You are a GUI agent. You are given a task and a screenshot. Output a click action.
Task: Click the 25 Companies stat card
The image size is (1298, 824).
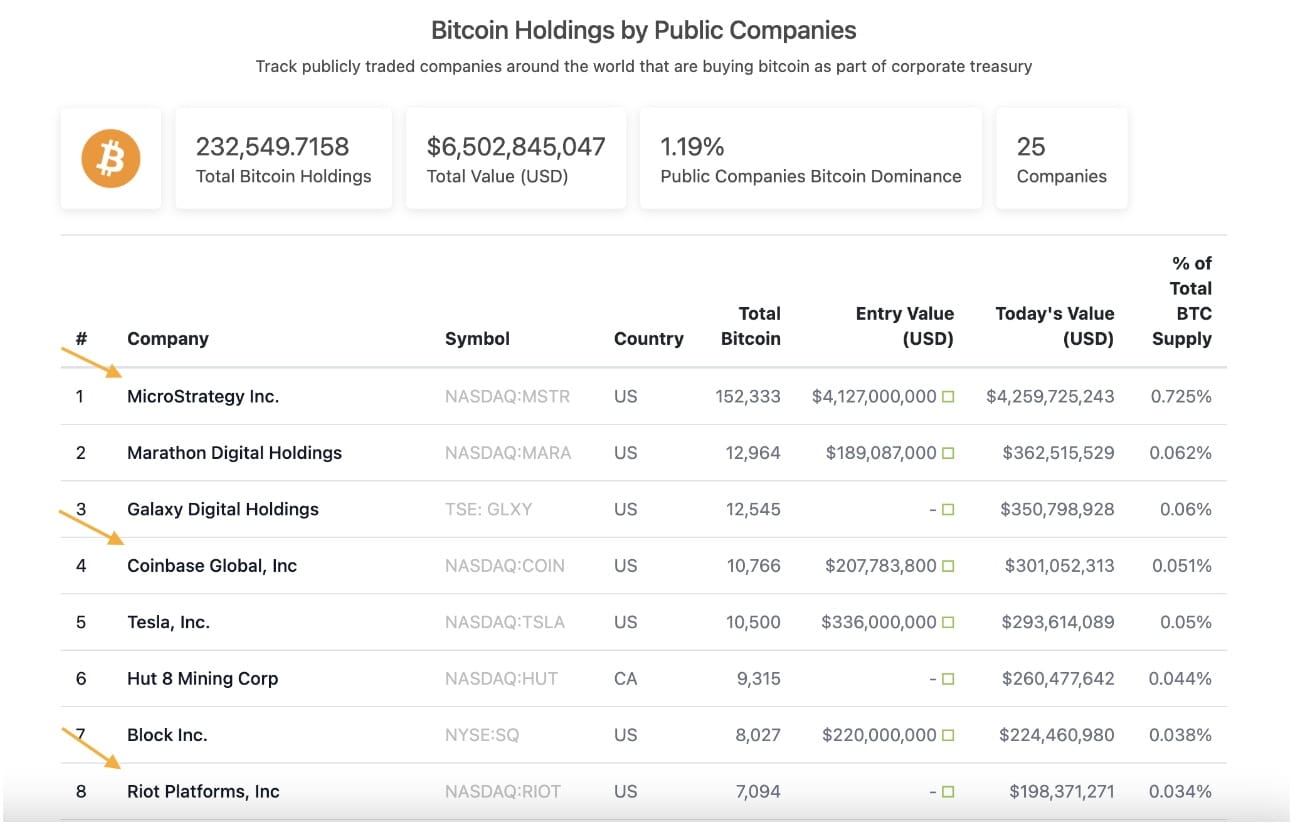point(1061,157)
